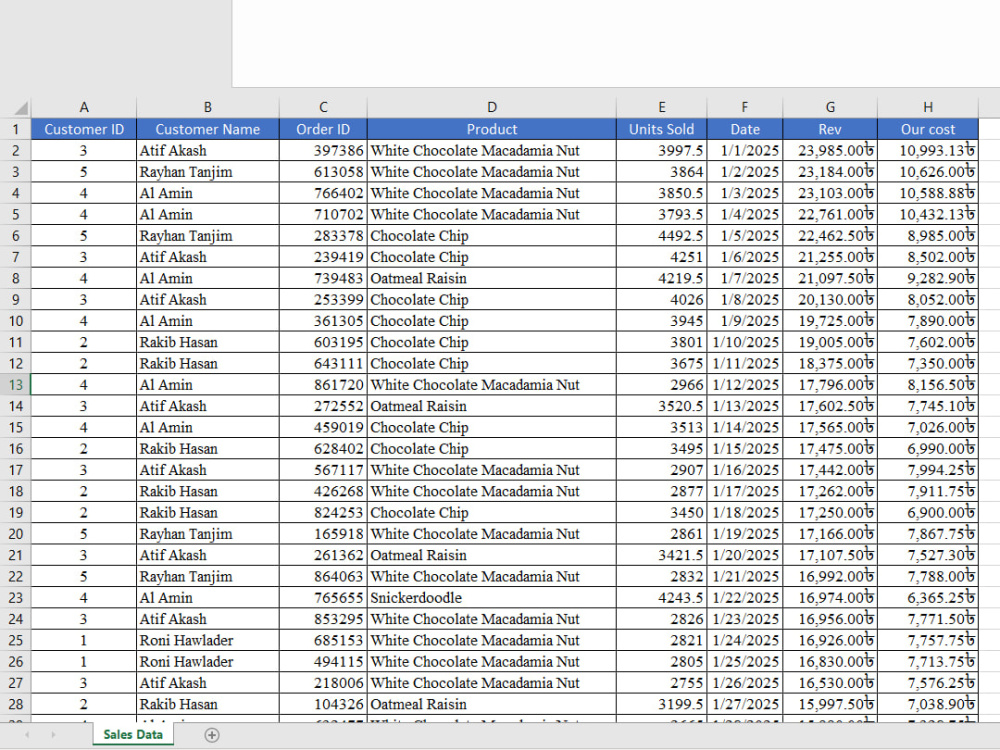Add a new sheet with plus icon

click(212, 735)
